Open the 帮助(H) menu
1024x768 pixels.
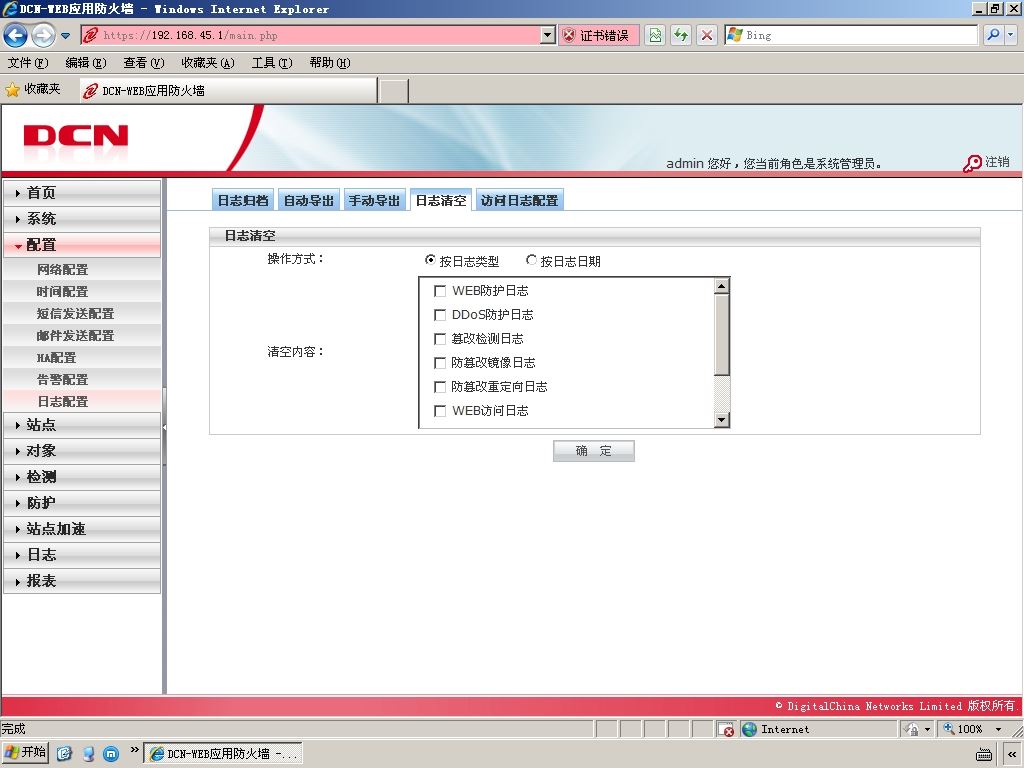330,63
